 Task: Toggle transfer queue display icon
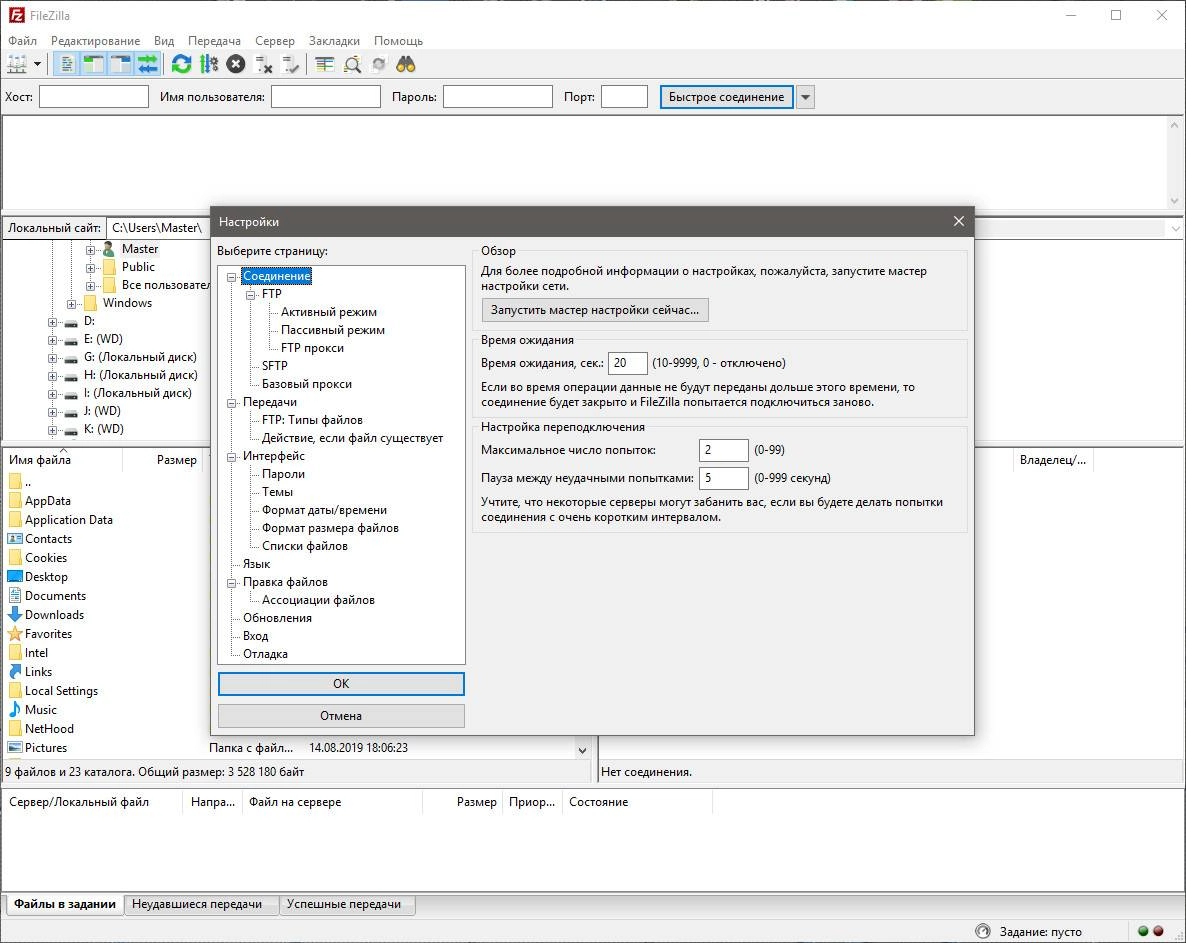[x=147, y=64]
